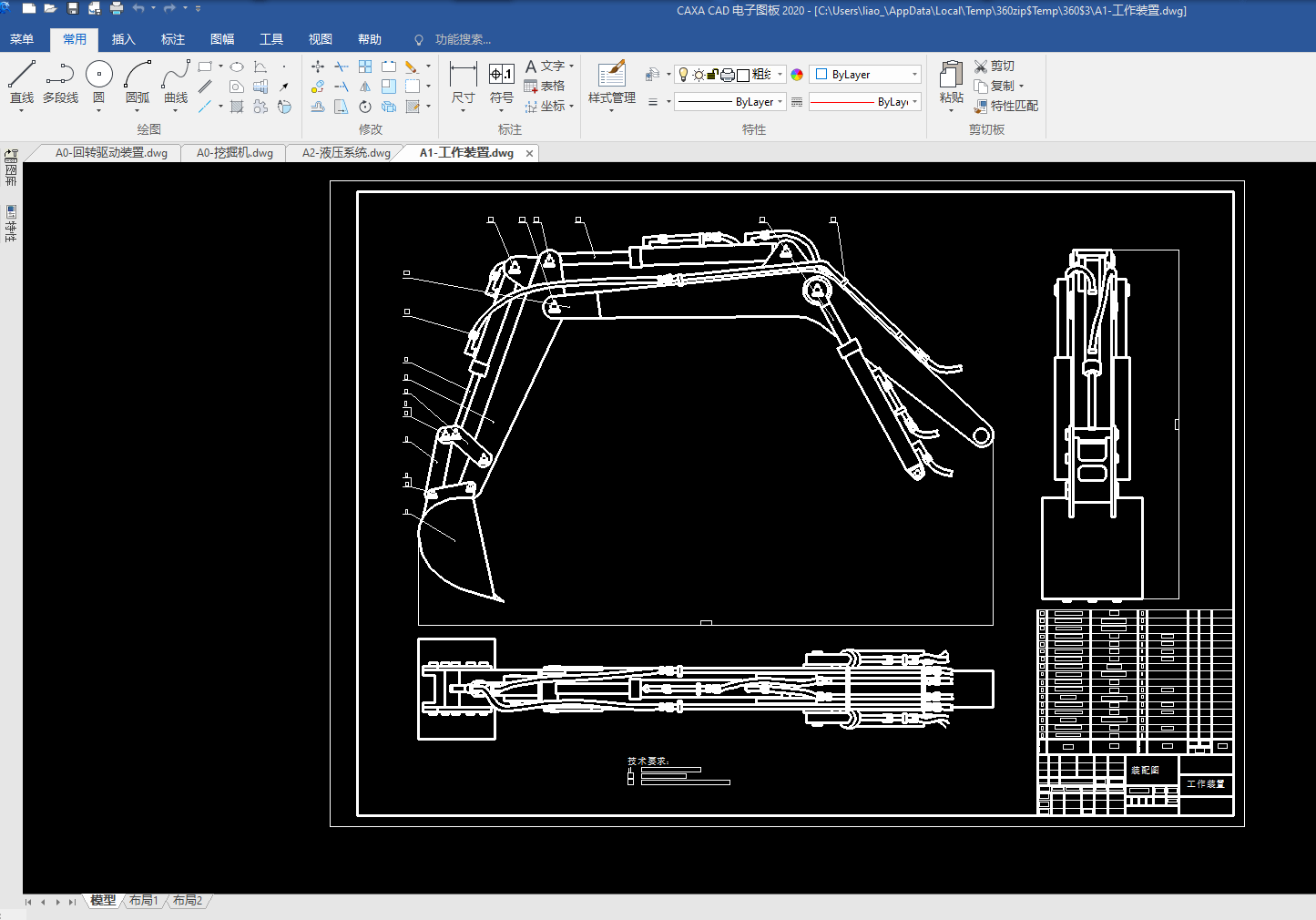This screenshot has height=920, width=1316.
Task: Select the 直线 (Line) drawing tool
Action: (22, 80)
